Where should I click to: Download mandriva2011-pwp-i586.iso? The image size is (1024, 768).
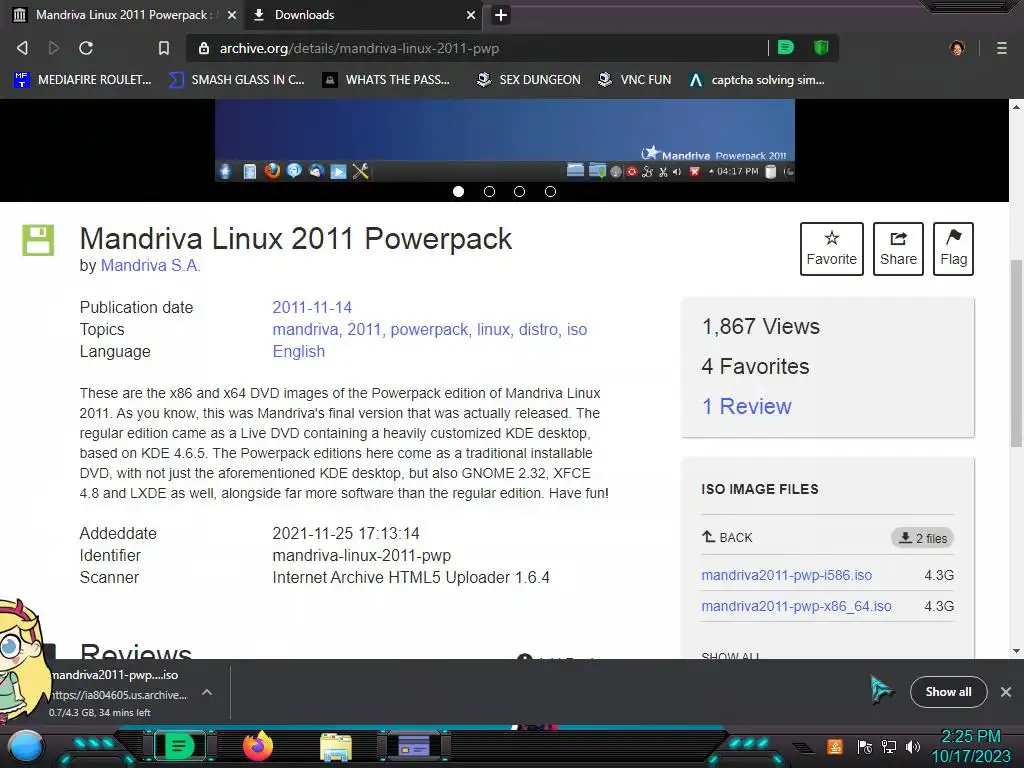point(786,575)
